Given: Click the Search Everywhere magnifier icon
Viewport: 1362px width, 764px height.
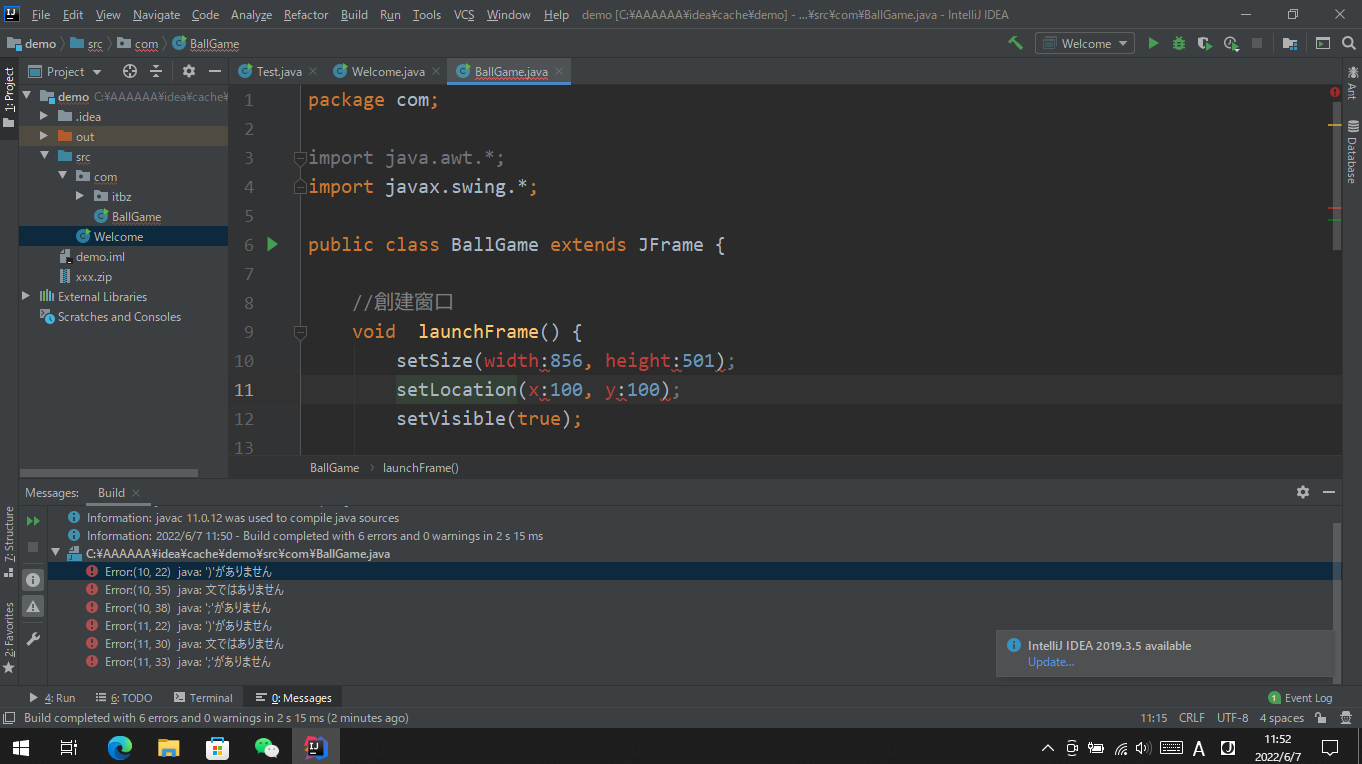Looking at the screenshot, I should tap(1349, 43).
